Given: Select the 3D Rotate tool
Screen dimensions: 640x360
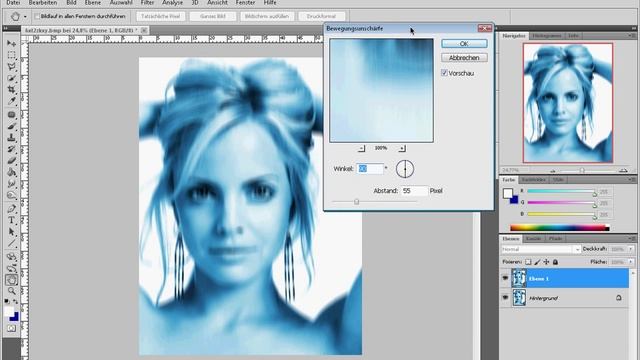Looking at the screenshot, I should (x=11, y=257).
